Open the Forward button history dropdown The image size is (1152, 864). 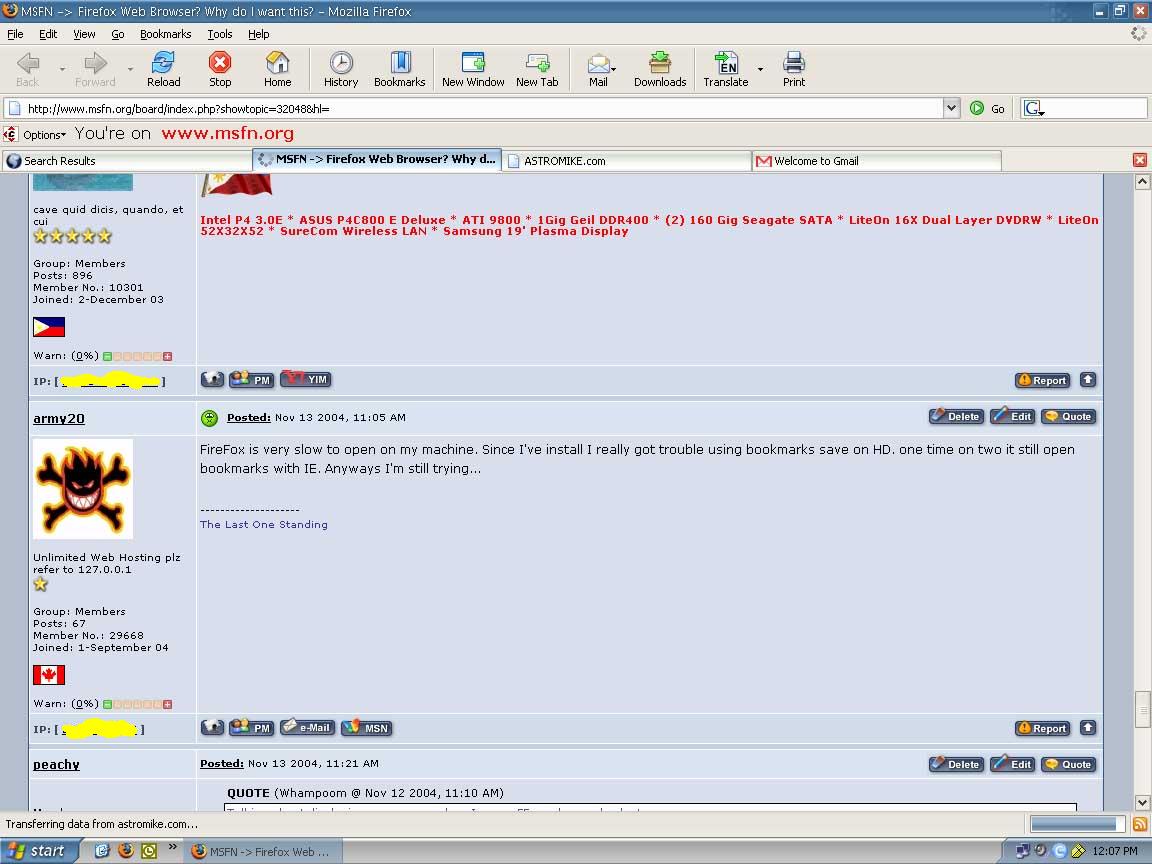tap(130, 70)
